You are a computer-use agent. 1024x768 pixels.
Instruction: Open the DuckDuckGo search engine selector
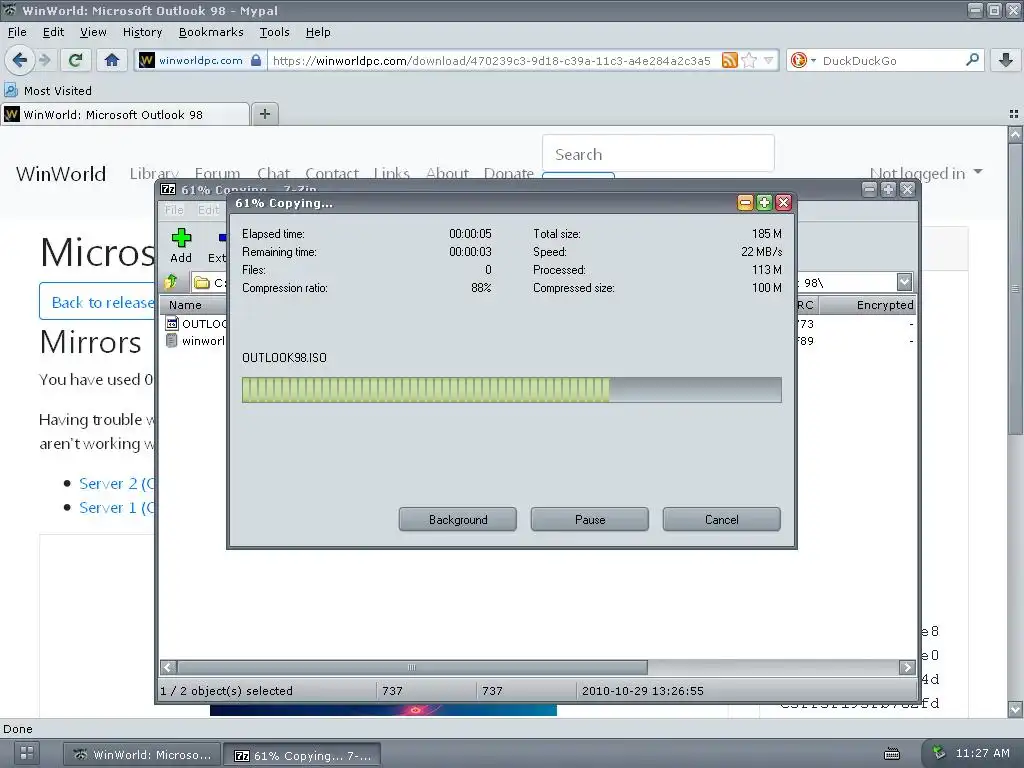pyautogui.click(x=803, y=61)
